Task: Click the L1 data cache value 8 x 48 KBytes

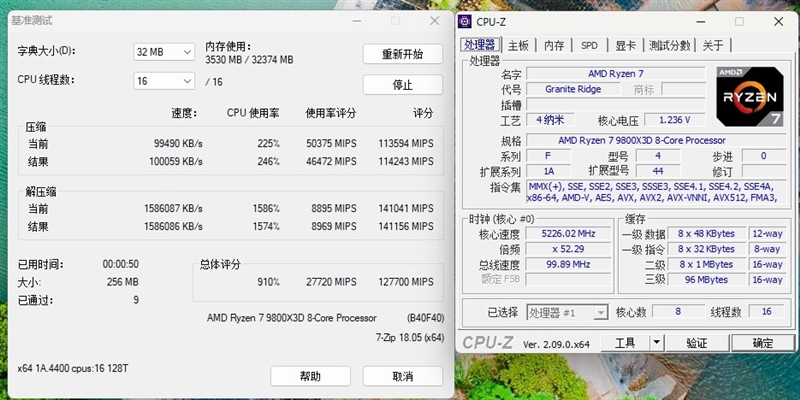Action: pos(706,234)
